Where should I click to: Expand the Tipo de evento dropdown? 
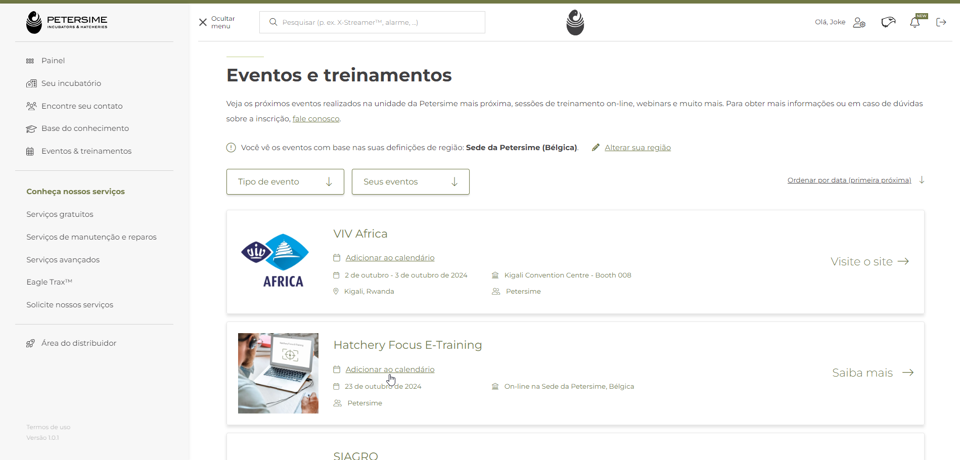pyautogui.click(x=285, y=182)
